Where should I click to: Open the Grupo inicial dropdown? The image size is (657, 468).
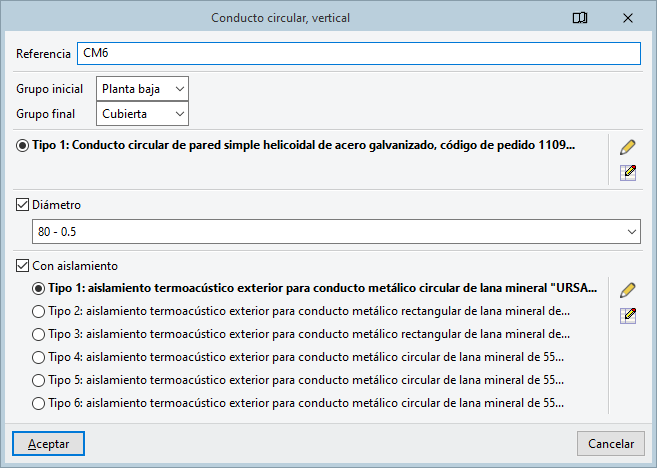(x=142, y=89)
